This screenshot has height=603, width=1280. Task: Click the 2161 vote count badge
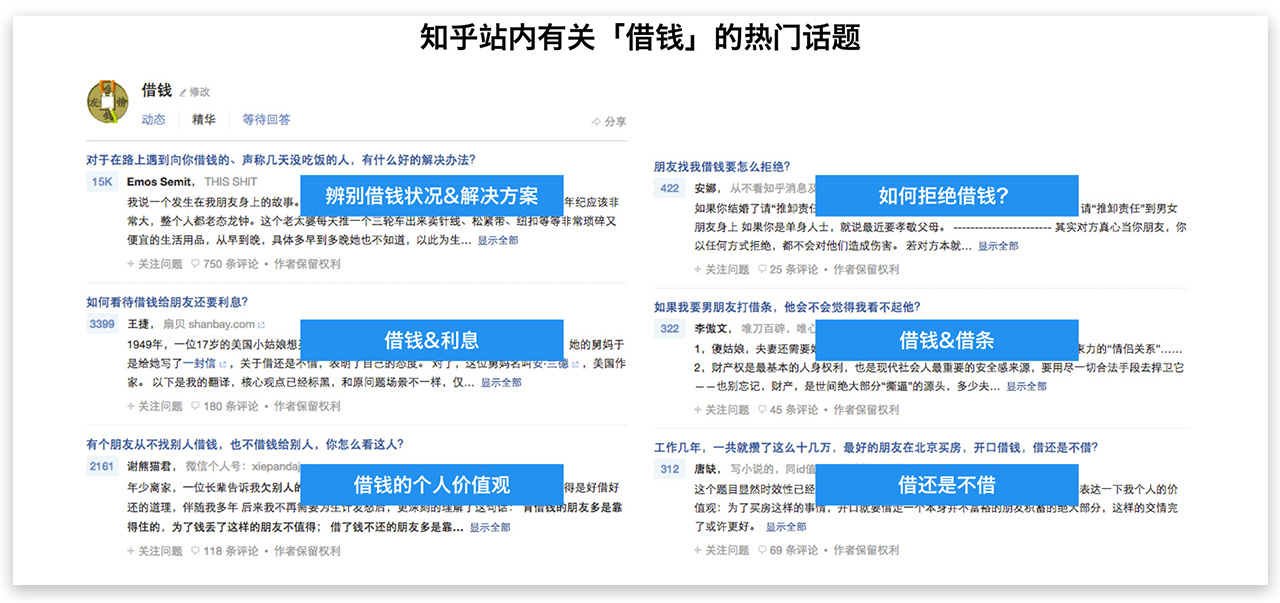pos(102,466)
